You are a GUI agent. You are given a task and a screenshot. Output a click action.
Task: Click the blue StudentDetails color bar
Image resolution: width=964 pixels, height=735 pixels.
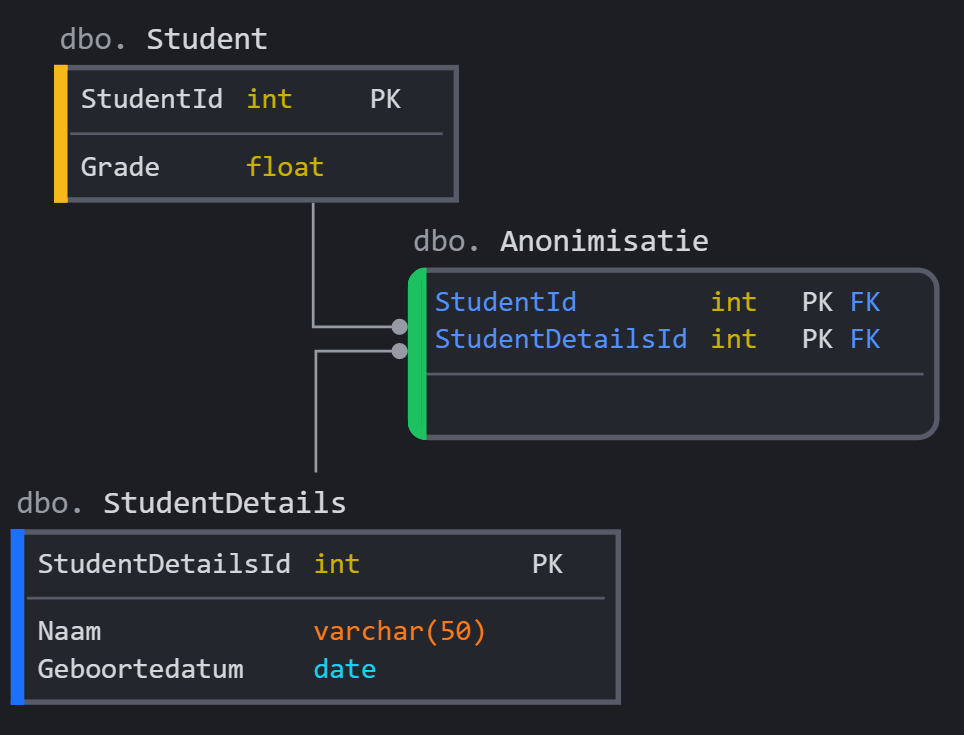pos(17,617)
